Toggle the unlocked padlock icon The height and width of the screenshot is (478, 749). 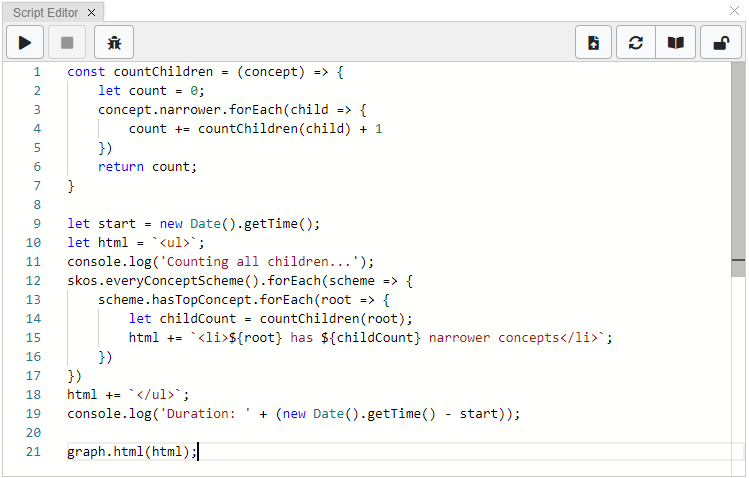[720, 43]
